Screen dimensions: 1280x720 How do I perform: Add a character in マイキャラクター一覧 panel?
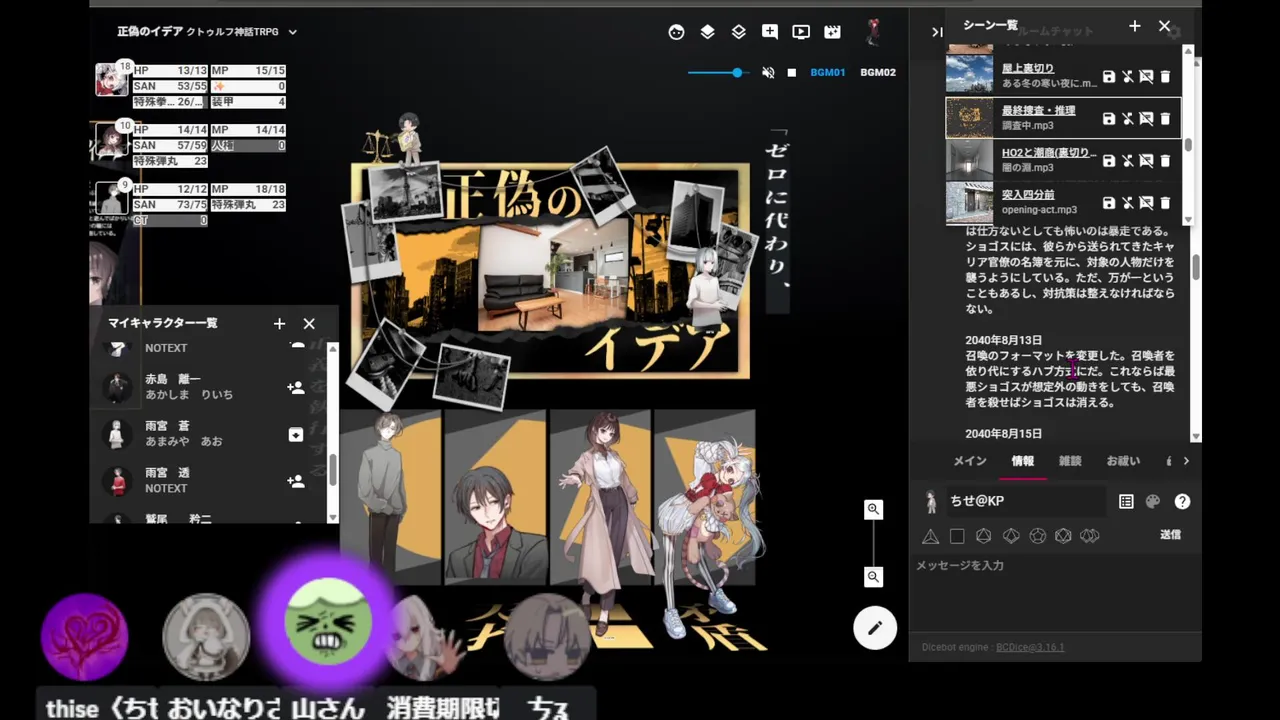[279, 323]
